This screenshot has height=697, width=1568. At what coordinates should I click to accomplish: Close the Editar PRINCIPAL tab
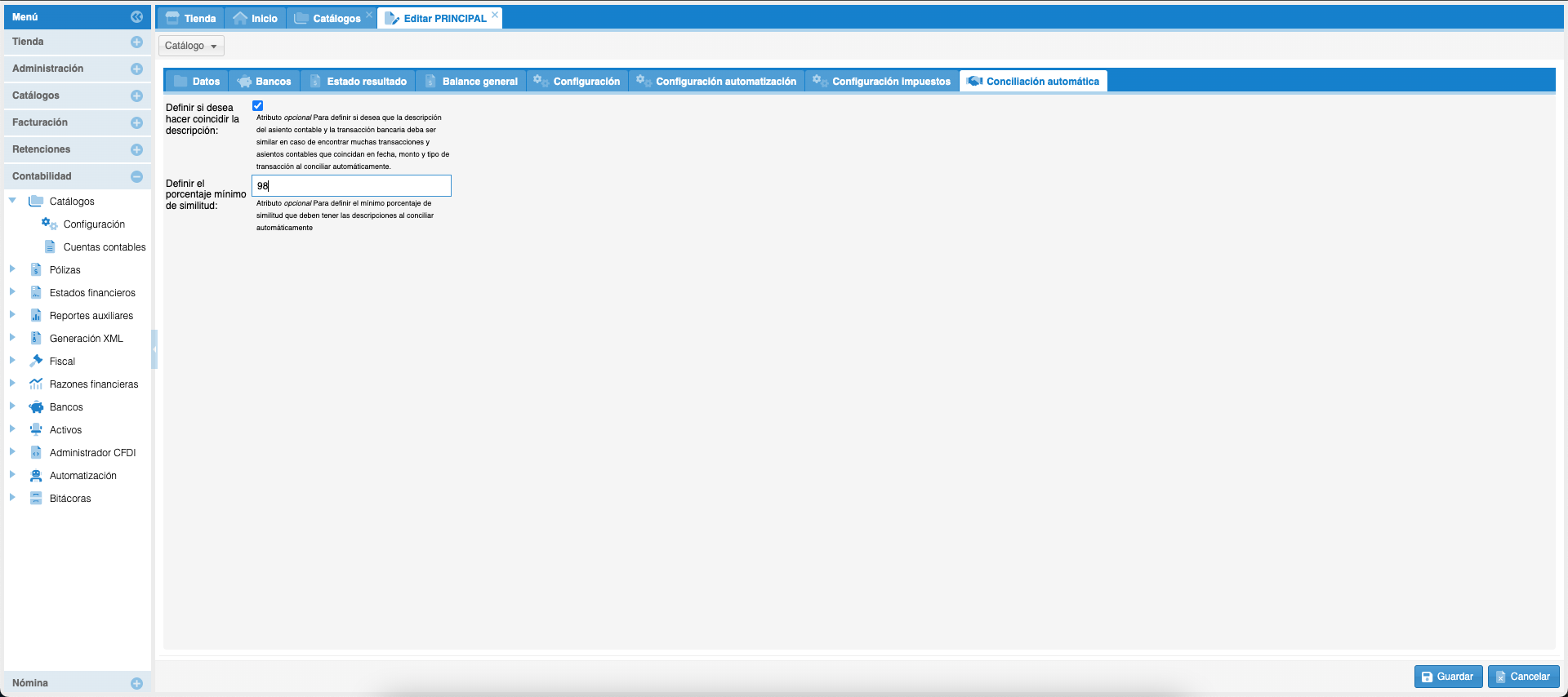coord(495,15)
